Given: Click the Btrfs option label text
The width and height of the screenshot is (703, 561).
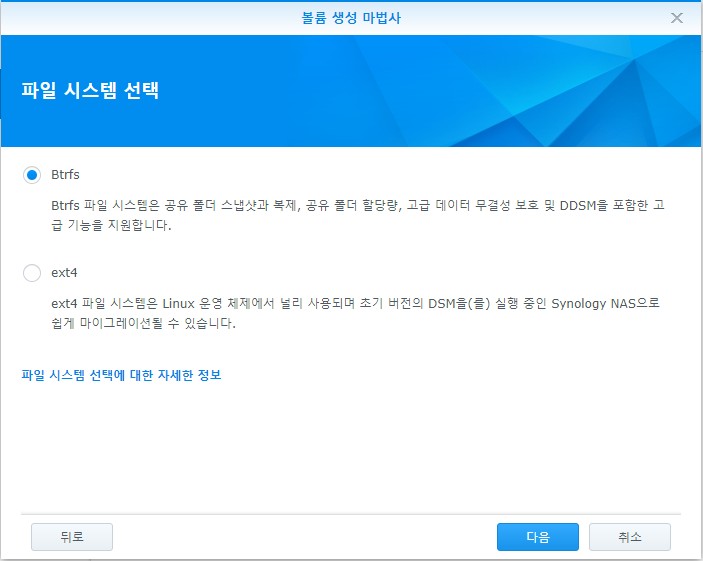Looking at the screenshot, I should [65, 174].
